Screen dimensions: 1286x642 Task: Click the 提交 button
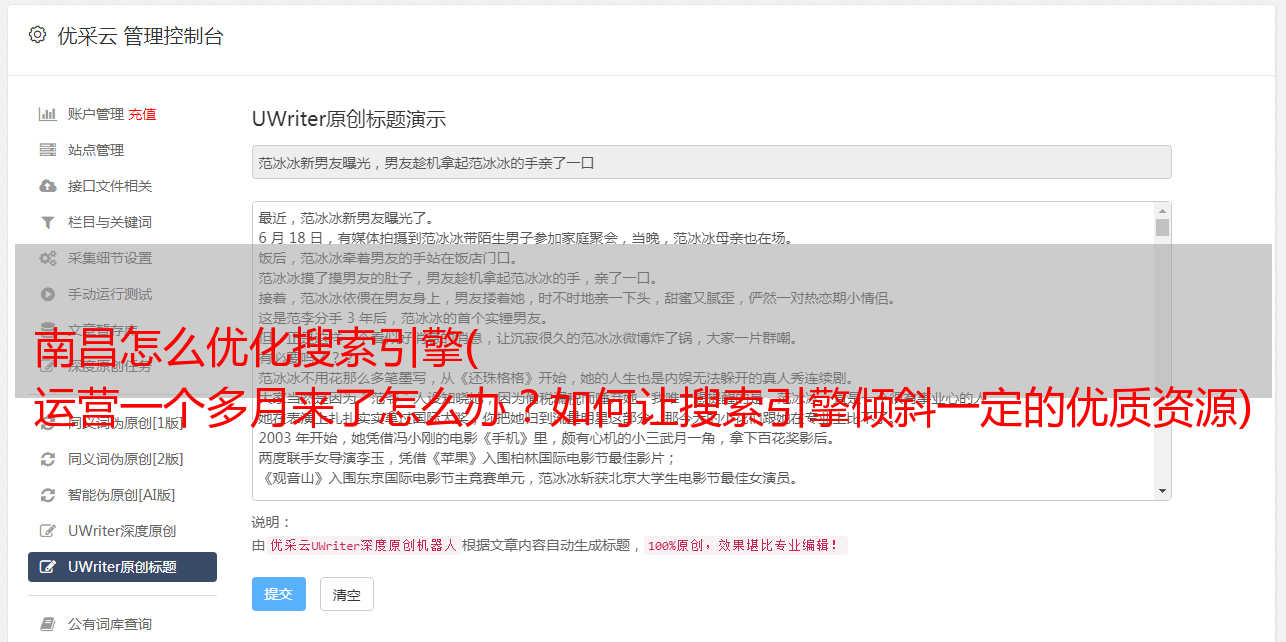click(x=279, y=594)
